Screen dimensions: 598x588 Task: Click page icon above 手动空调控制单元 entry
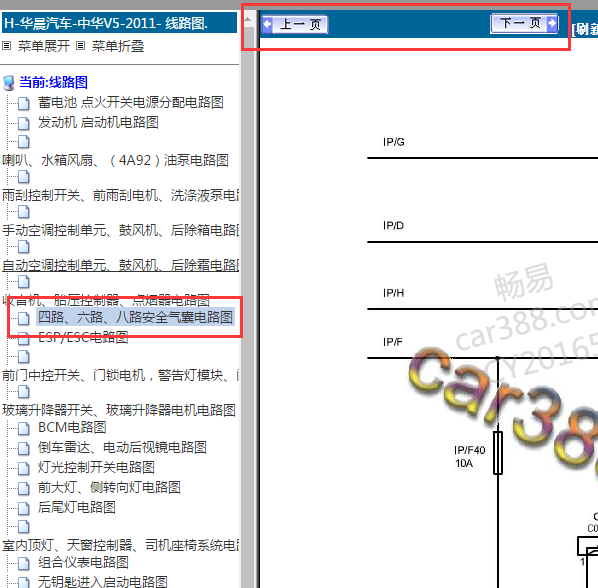[24, 212]
